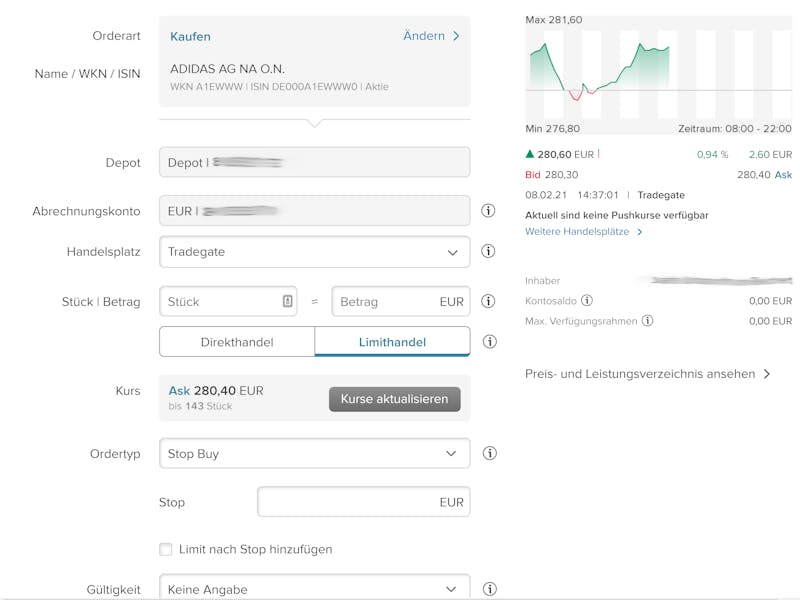The height and width of the screenshot is (600, 800).
Task: Enable Limit nach Stop hinzufügen checkbox
Action: coord(165,549)
